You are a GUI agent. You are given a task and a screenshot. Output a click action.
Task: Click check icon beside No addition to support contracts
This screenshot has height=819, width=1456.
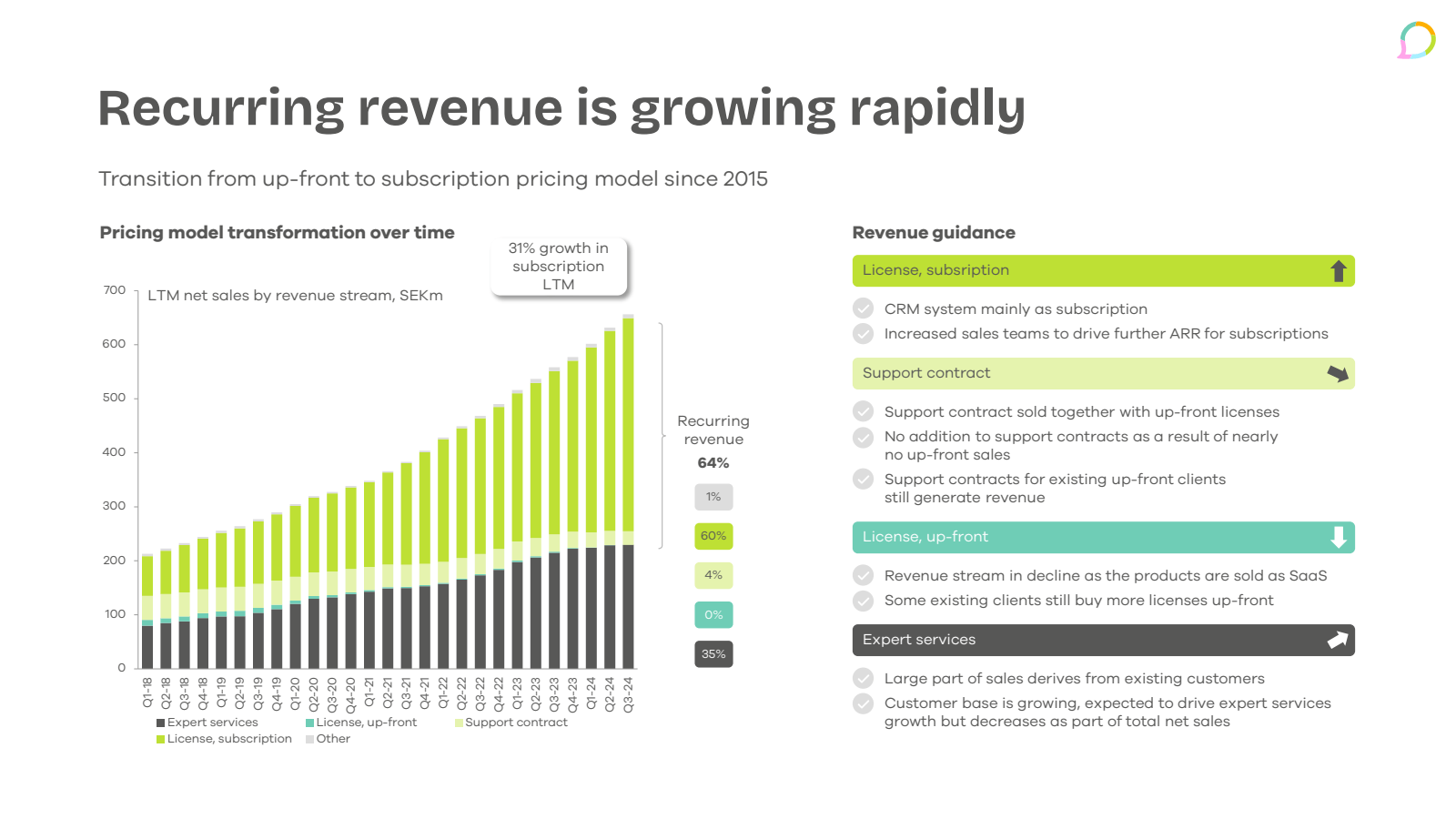point(864,437)
